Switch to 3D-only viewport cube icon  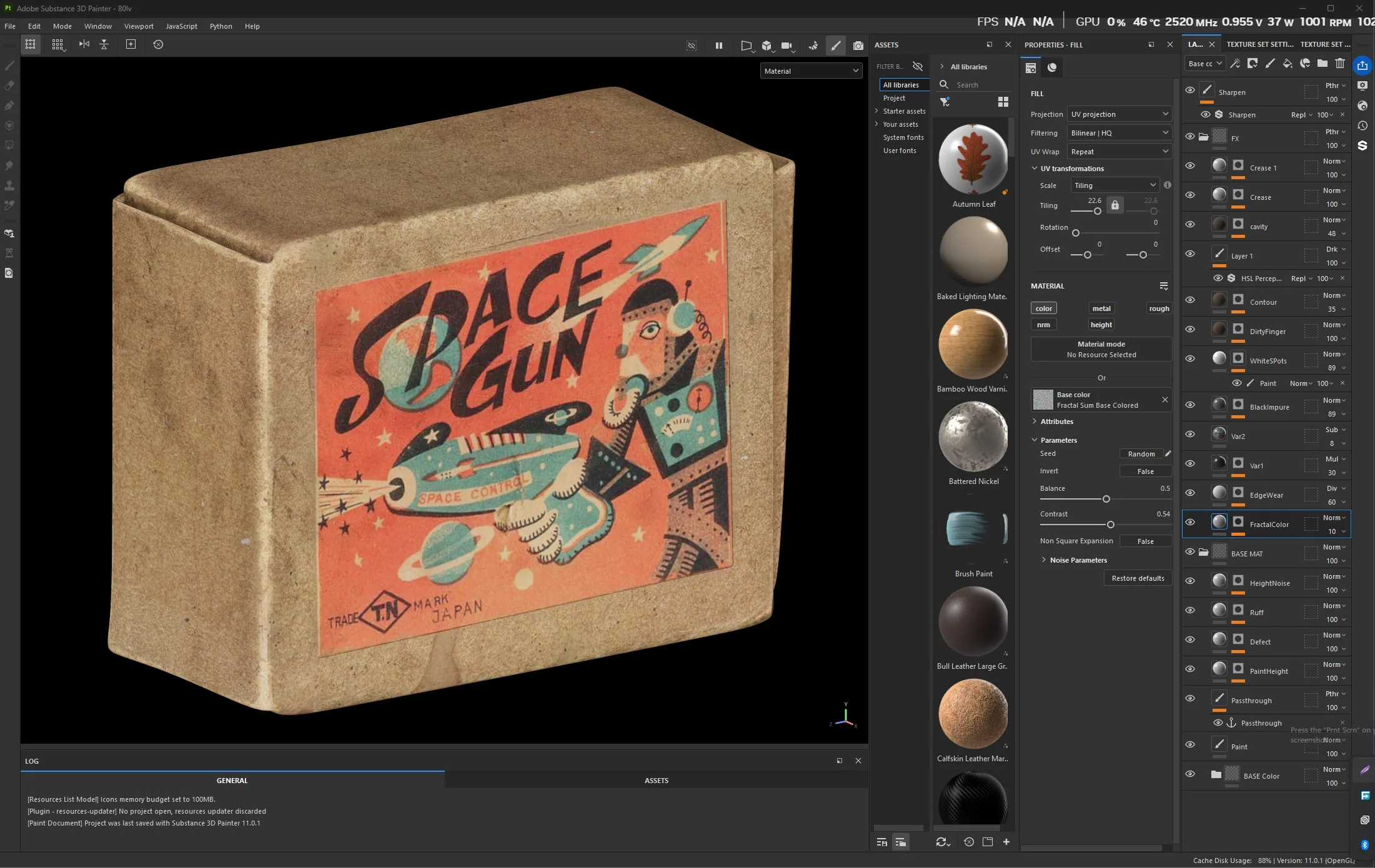tap(767, 46)
